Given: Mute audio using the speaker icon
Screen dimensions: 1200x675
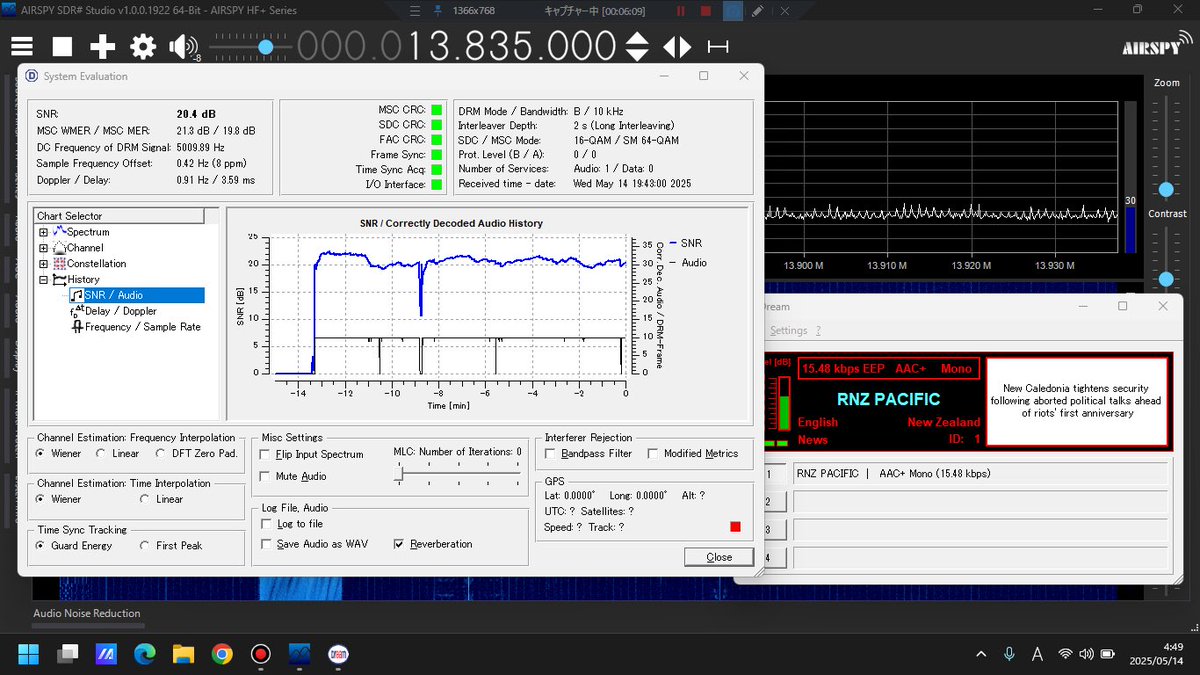Looking at the screenshot, I should 183,46.
